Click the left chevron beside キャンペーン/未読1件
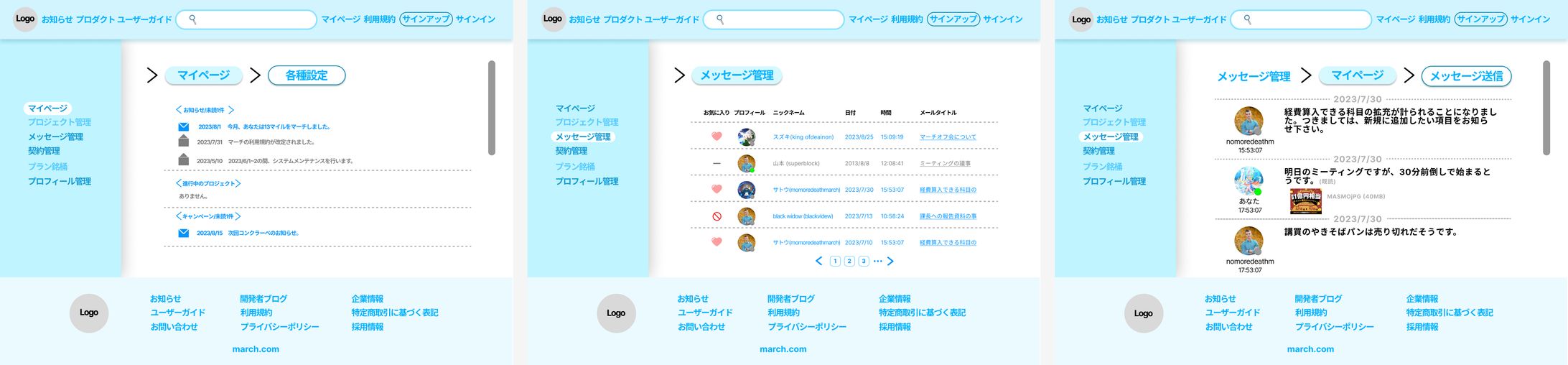 pos(179,216)
